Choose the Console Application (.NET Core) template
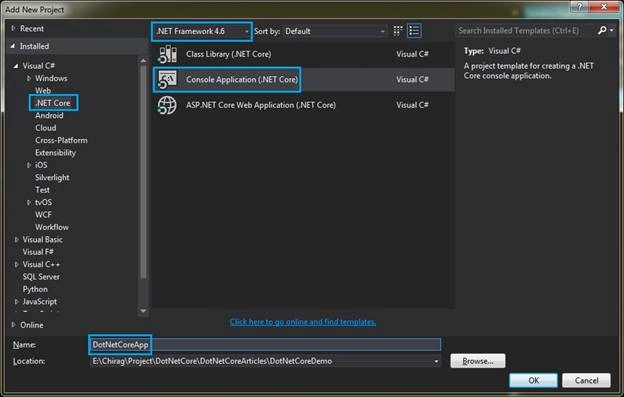624x397 pixels. point(303,80)
